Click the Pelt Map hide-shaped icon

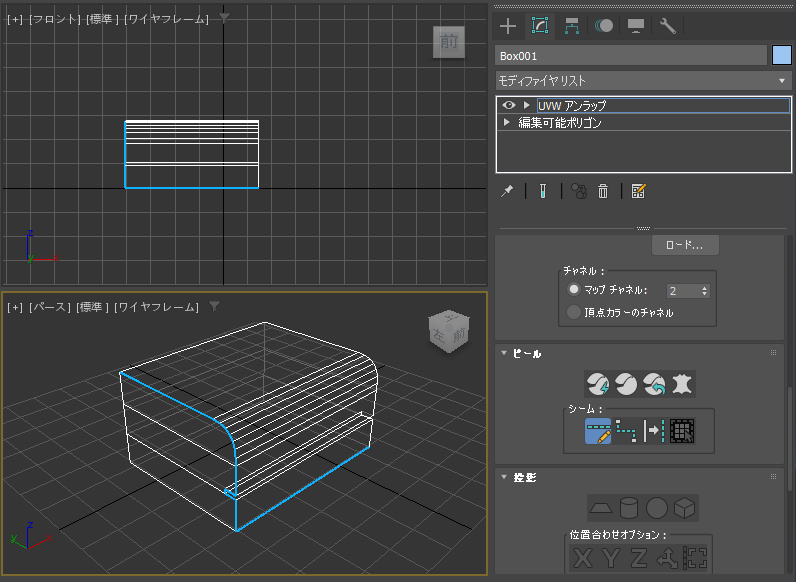click(682, 384)
